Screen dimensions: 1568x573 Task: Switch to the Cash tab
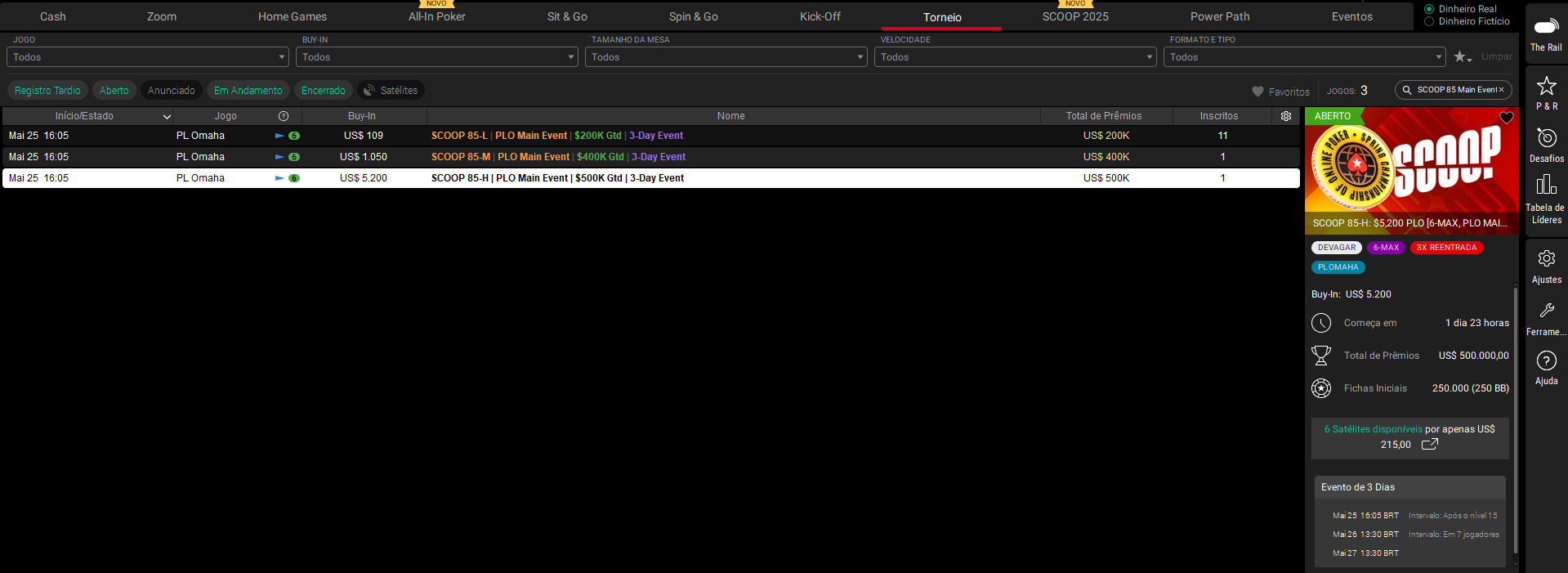point(53,16)
